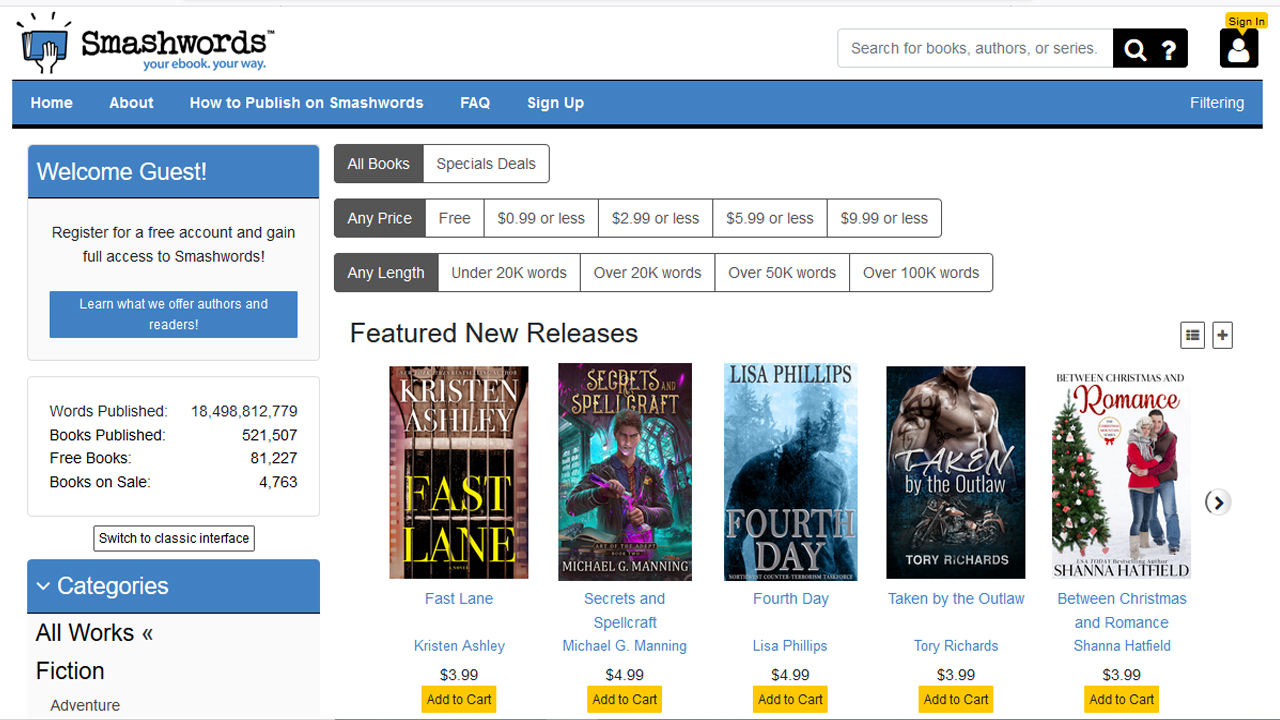This screenshot has width=1280, height=720.
Task: Open the Filtering options
Action: [1217, 103]
